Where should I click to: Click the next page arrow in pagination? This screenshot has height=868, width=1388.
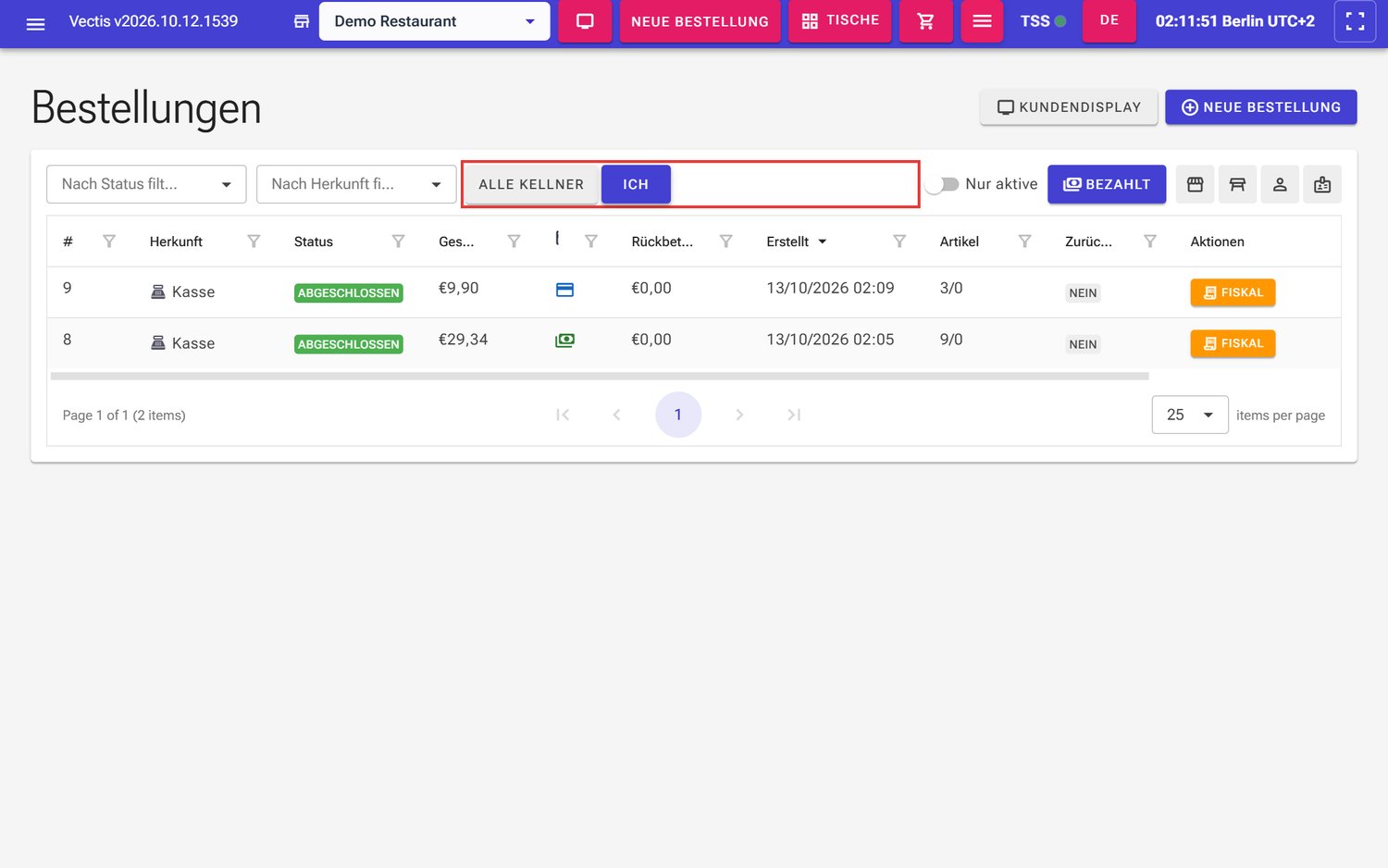739,415
